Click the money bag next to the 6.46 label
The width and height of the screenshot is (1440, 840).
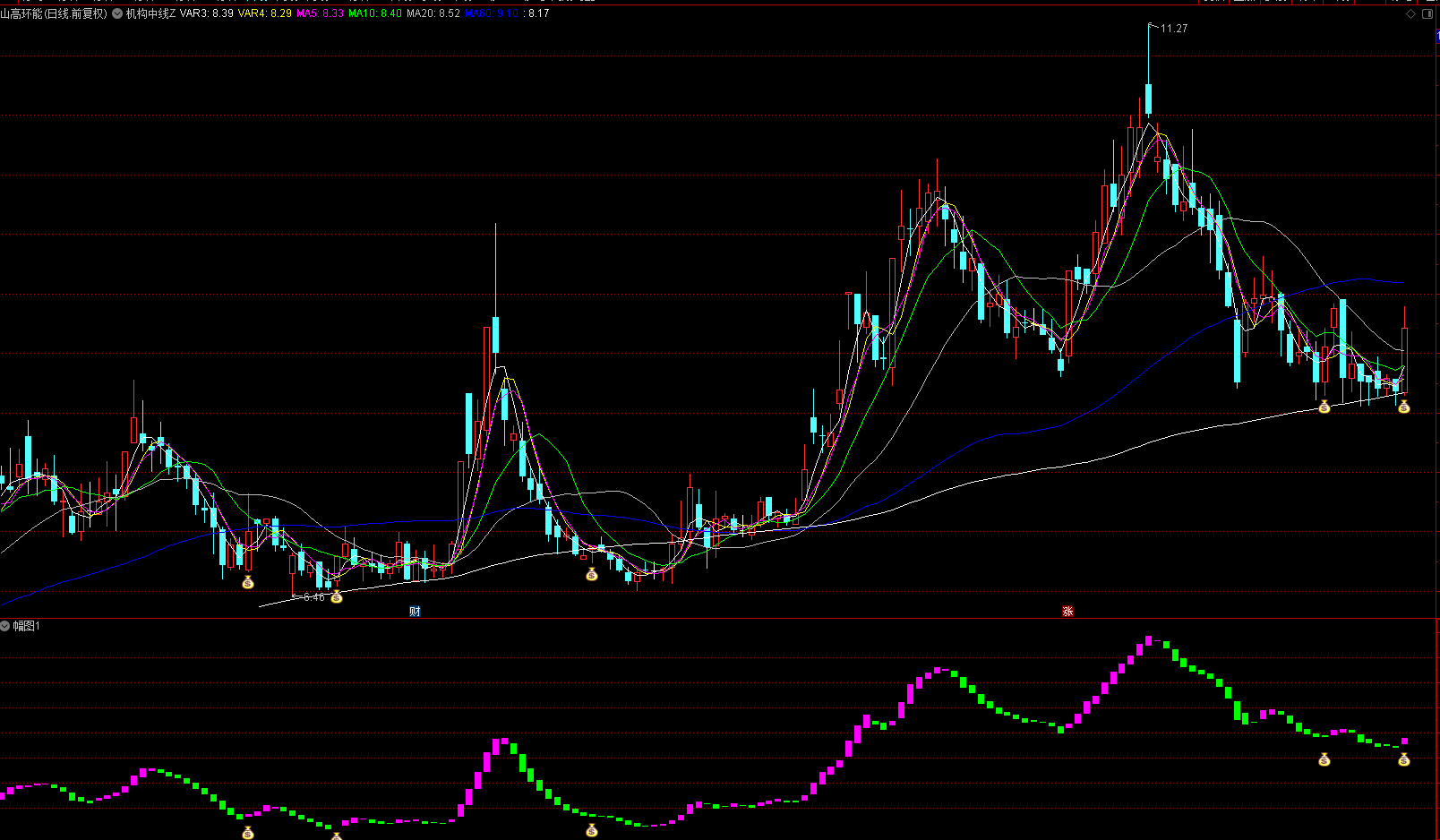point(337,597)
